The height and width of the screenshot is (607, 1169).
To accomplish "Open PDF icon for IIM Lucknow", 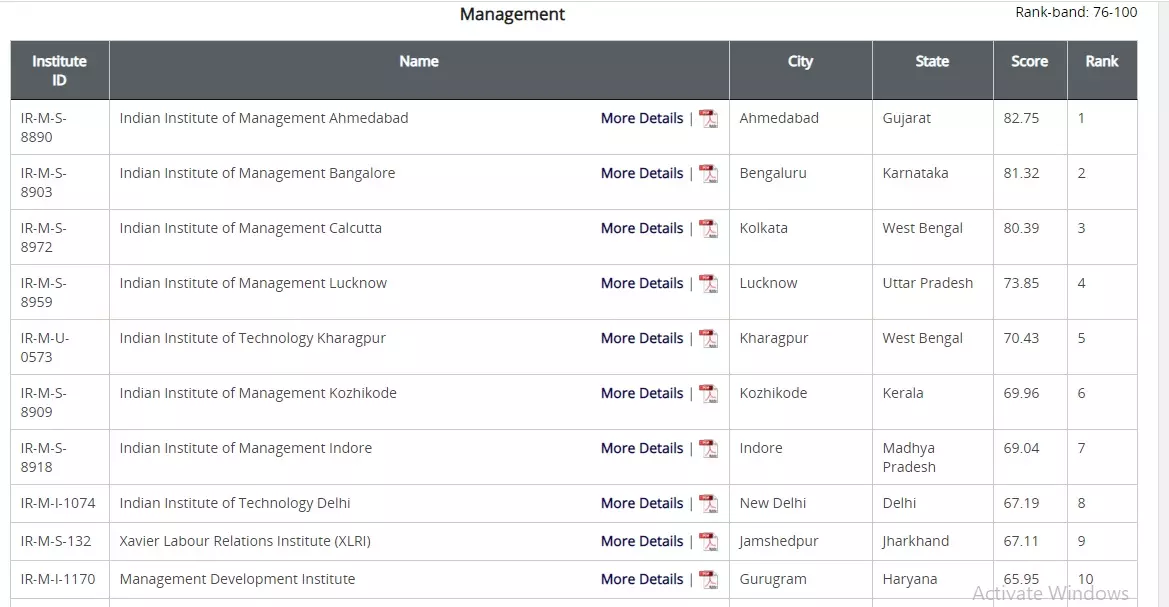I will point(708,284).
